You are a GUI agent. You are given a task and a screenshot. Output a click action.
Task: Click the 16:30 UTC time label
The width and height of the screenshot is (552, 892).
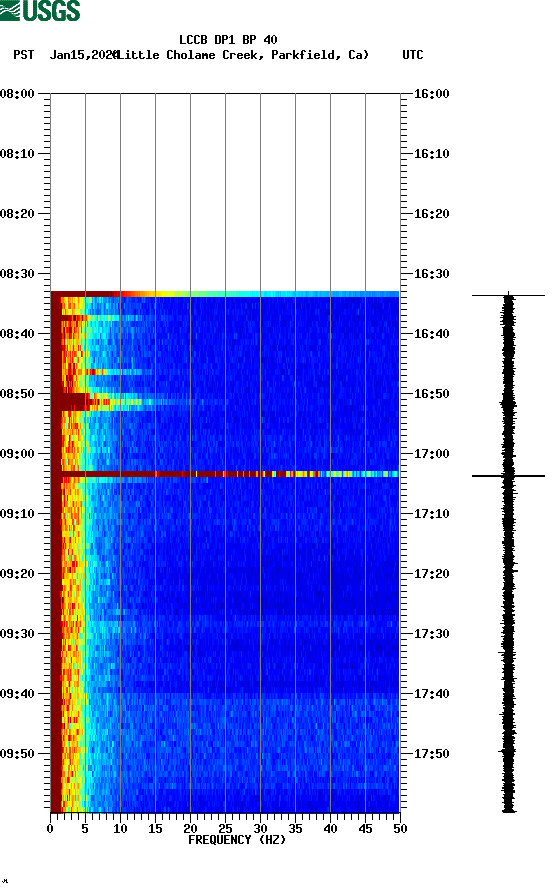[x=431, y=274]
